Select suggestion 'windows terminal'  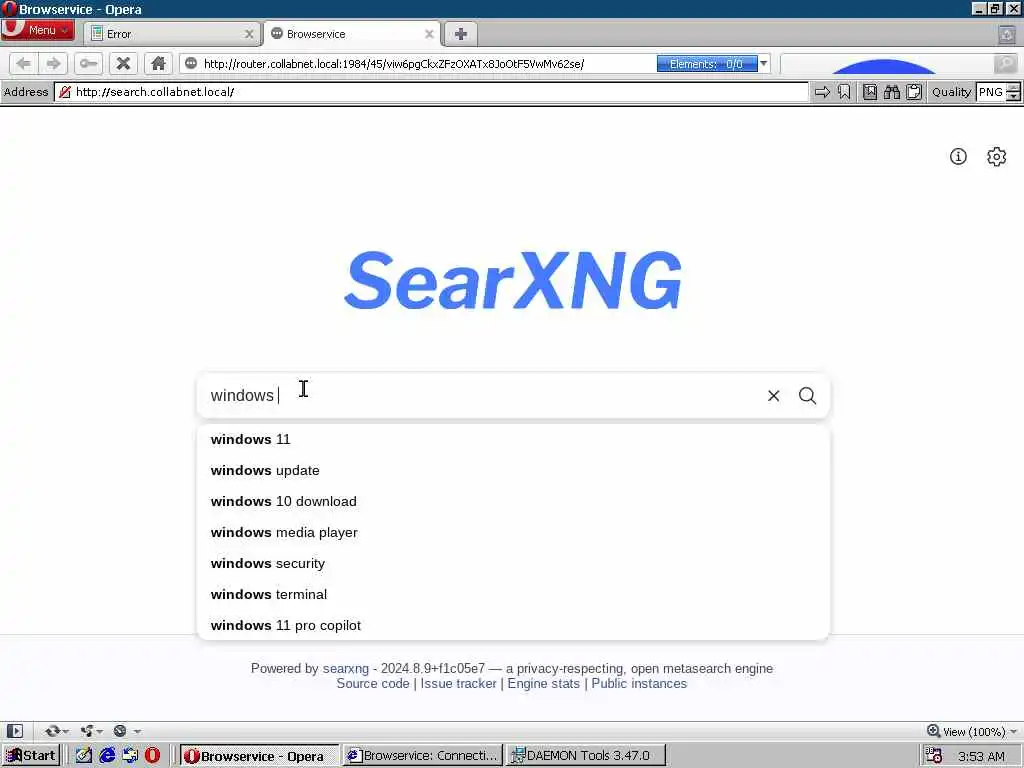(x=513, y=594)
